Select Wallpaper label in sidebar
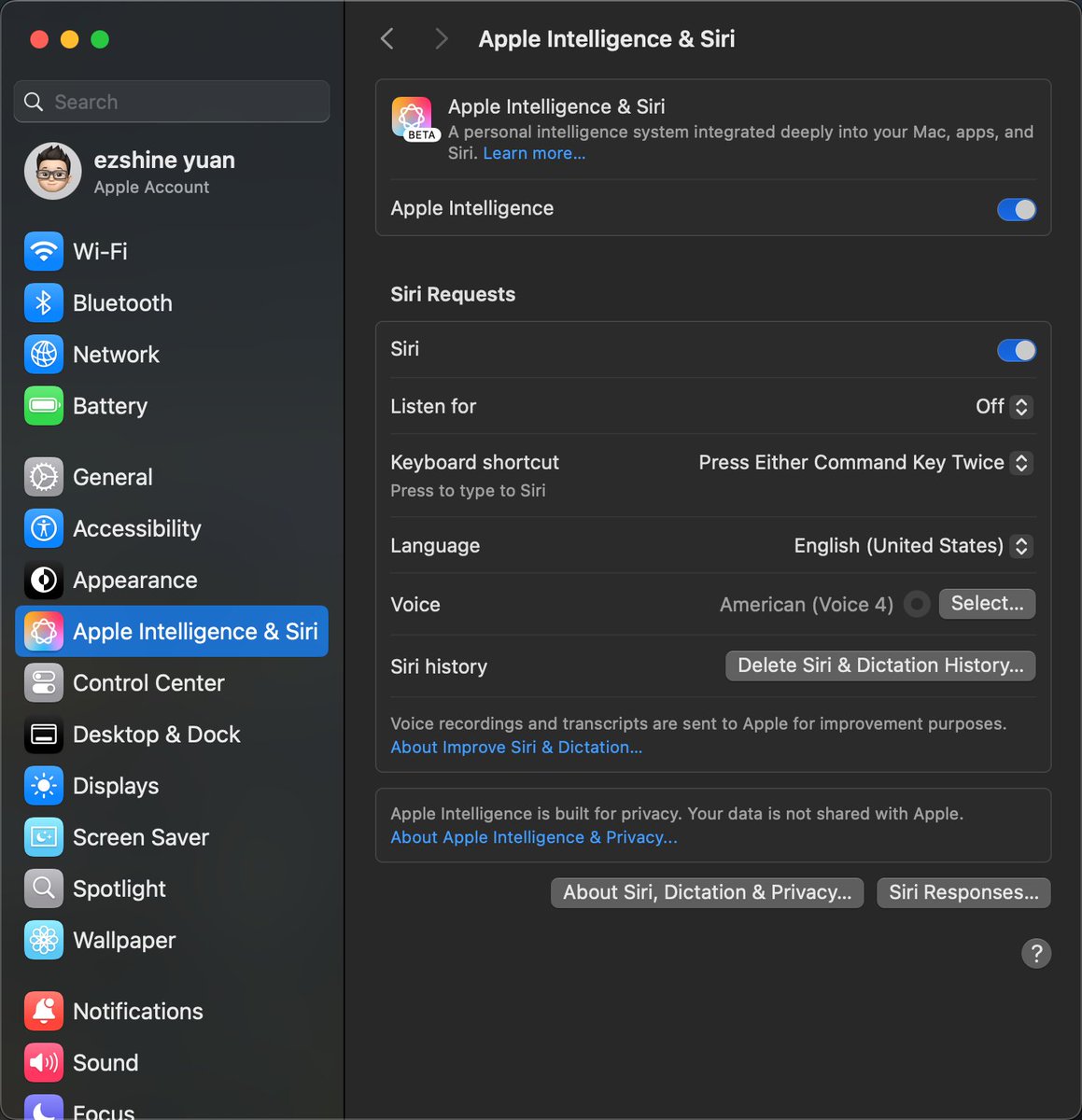 124,940
